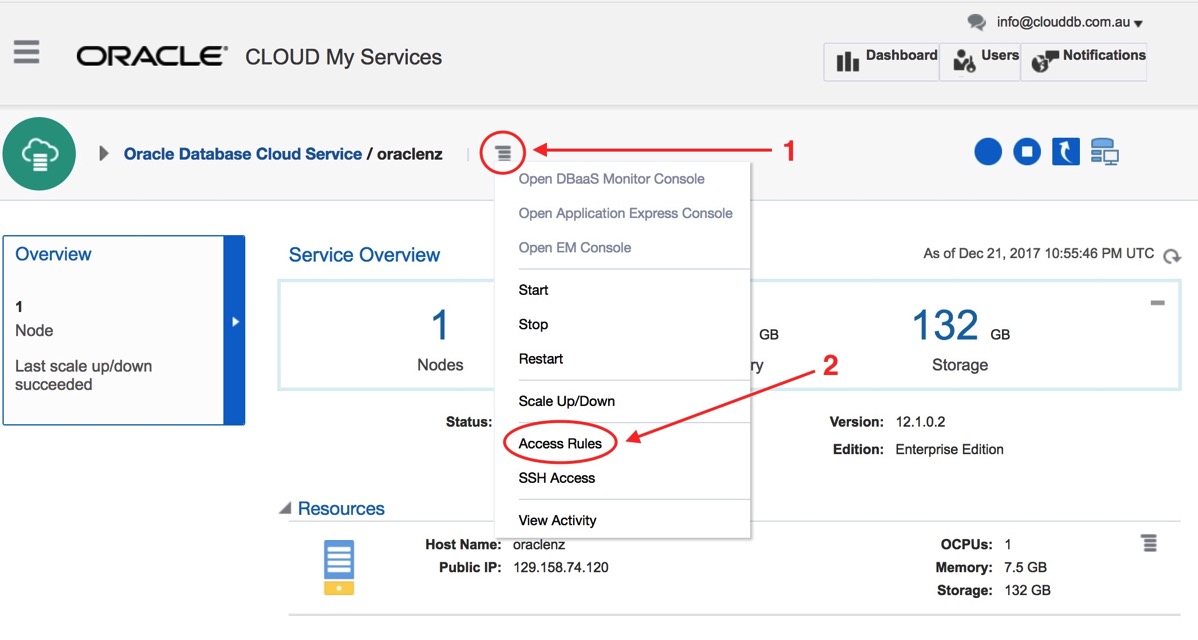Image resolution: width=1198 pixels, height=640 pixels.
Task: Click the blue circle start icon
Action: click(988, 152)
